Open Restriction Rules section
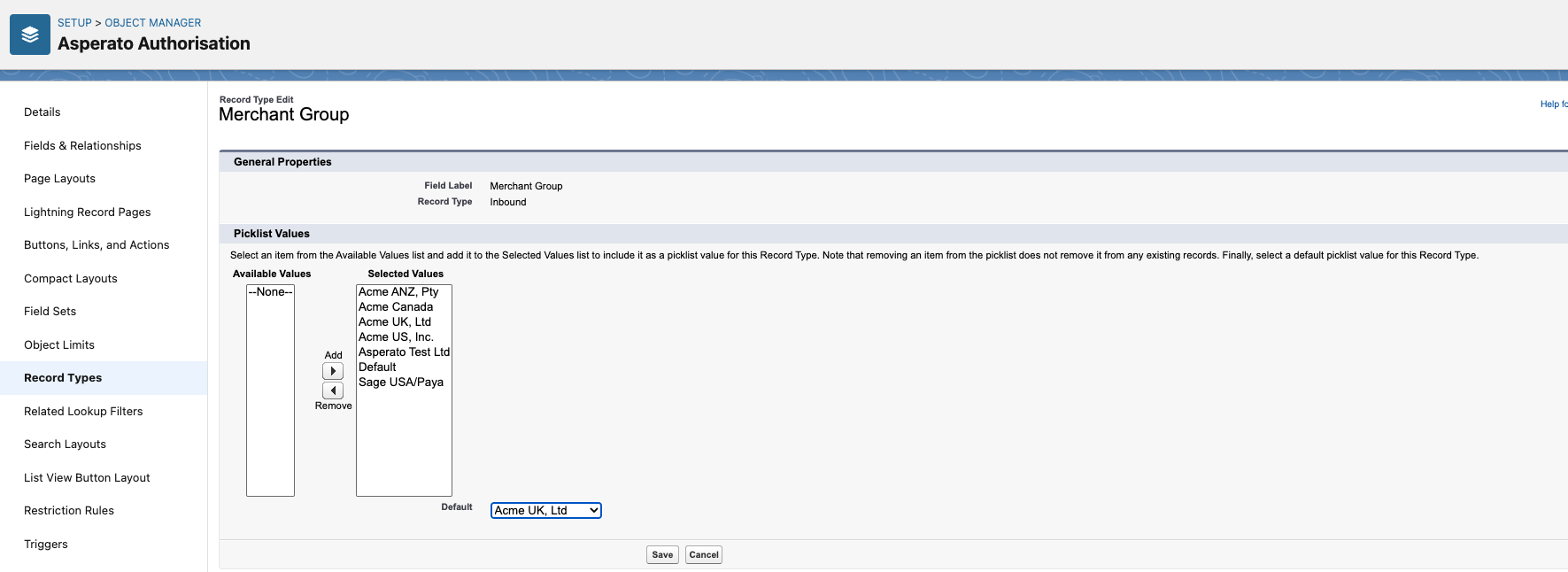The image size is (1568, 572). click(x=69, y=511)
